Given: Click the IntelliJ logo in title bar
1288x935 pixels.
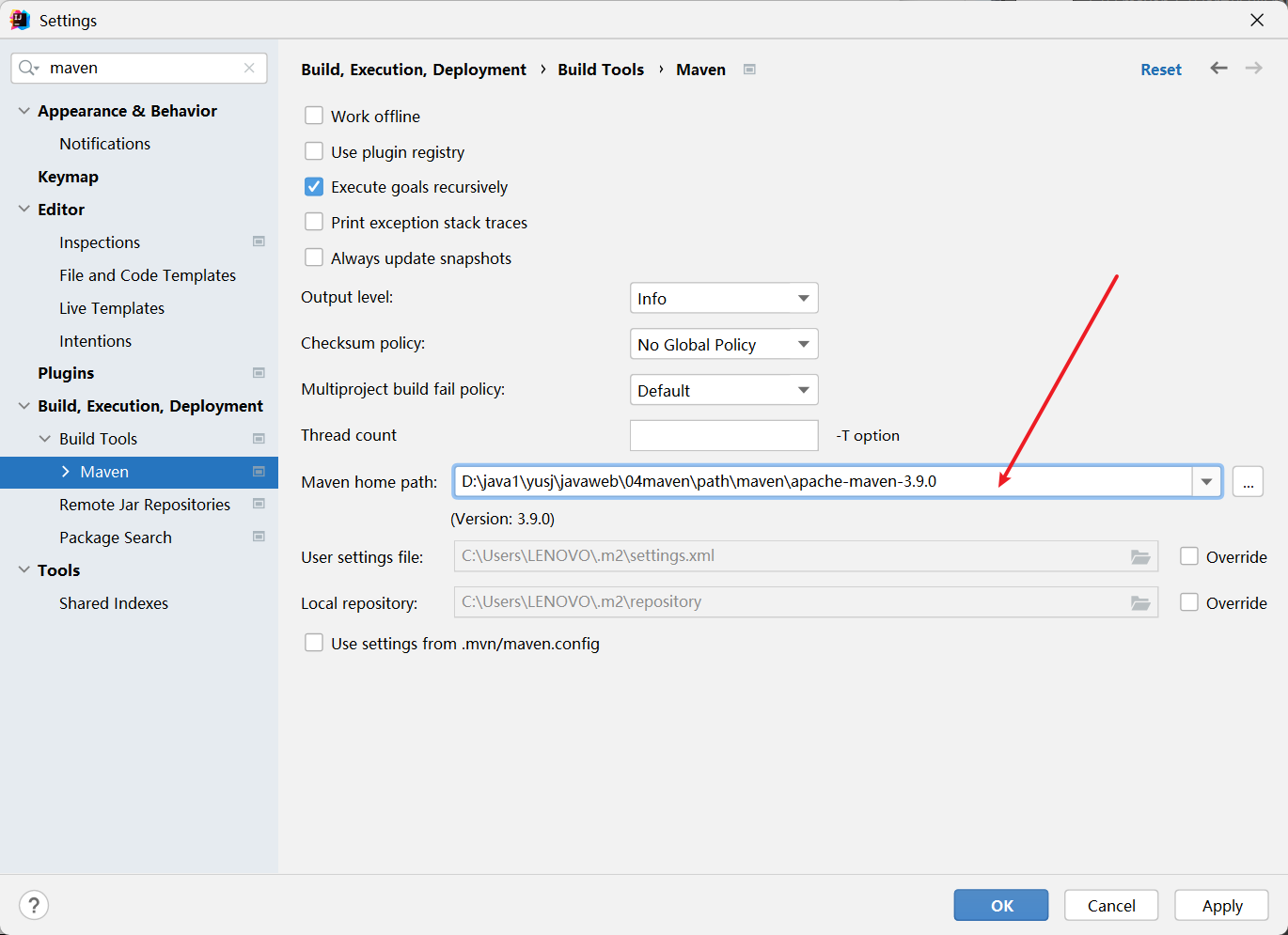Looking at the screenshot, I should pyautogui.click(x=20, y=20).
